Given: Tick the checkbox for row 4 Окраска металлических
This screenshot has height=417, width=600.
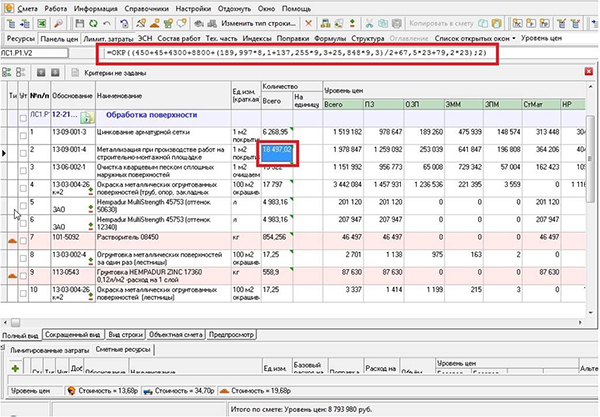Looking at the screenshot, I should pyautogui.click(x=23, y=189).
